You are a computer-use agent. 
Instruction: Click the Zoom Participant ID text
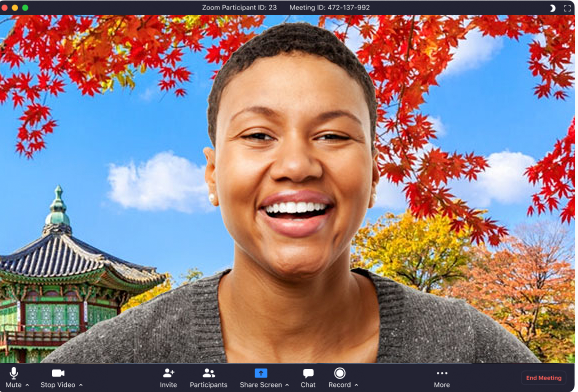pos(239,7)
